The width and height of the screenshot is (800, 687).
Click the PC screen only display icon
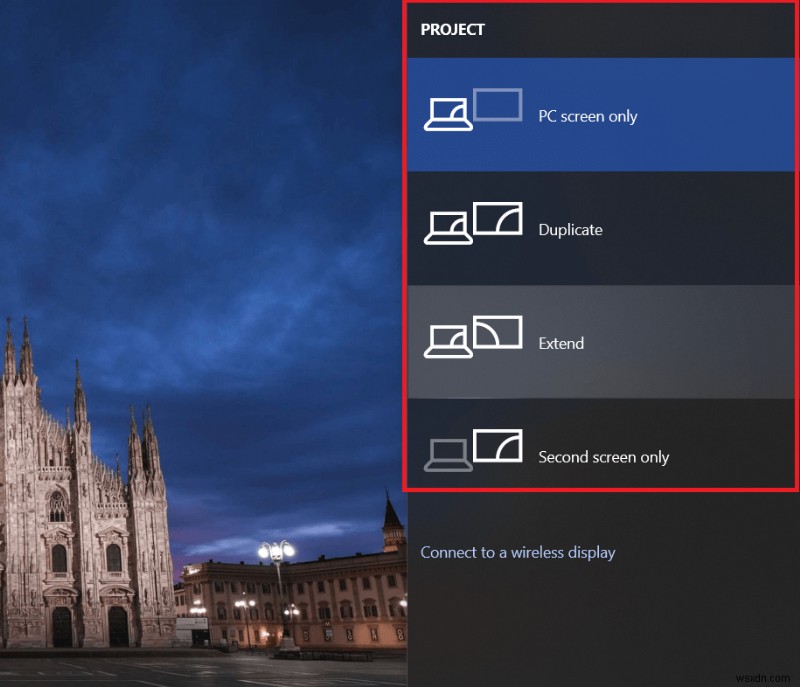pyautogui.click(x=472, y=108)
